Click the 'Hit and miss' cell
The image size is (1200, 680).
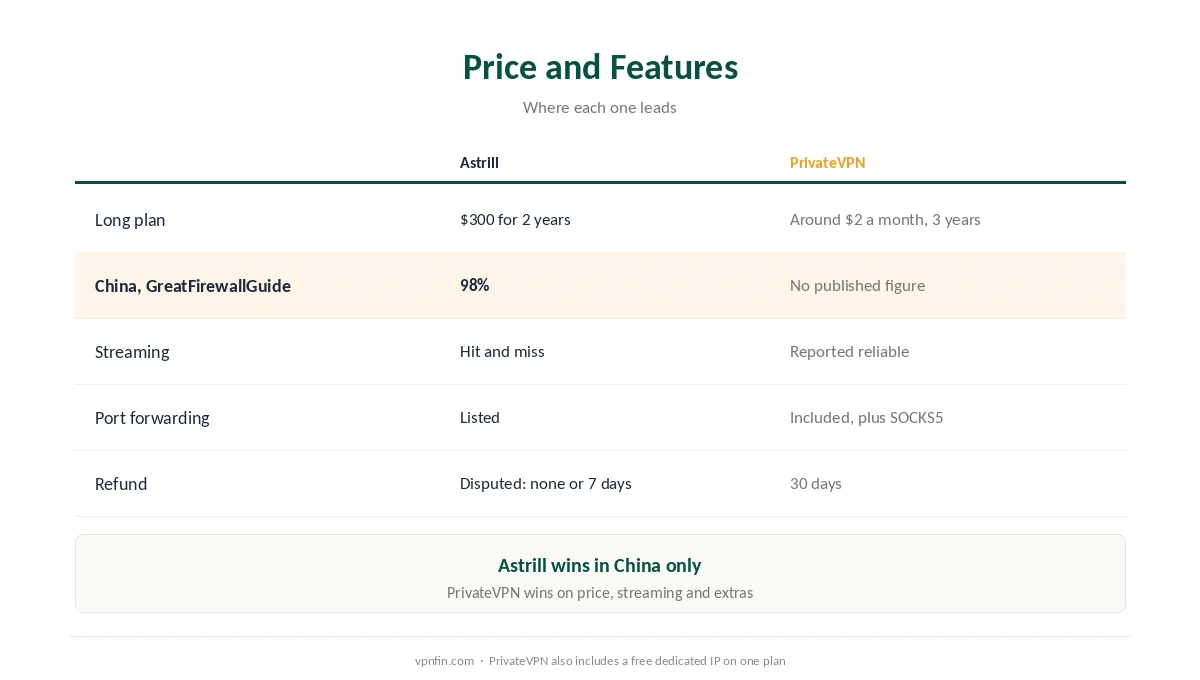pos(502,351)
